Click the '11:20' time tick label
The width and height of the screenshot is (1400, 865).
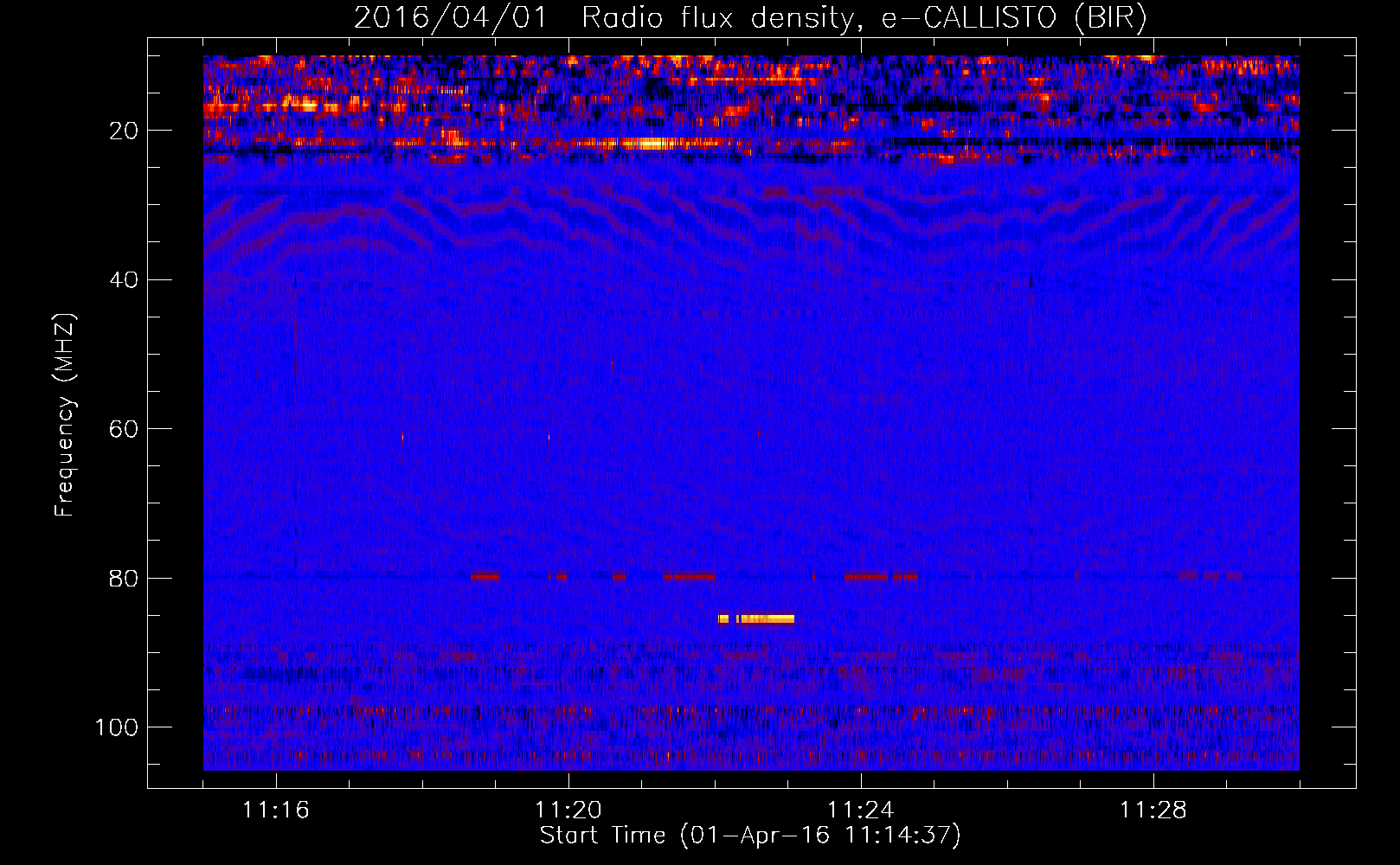point(568,811)
